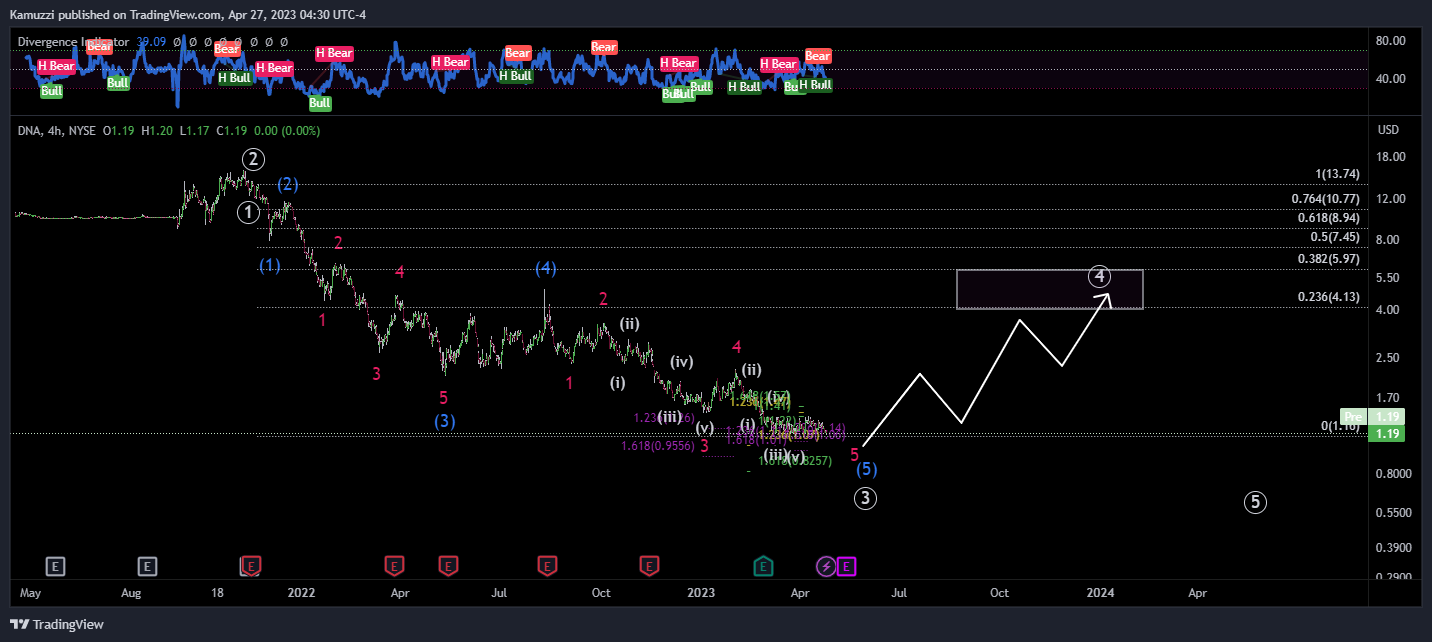Click the 2024 date axis label
The height and width of the screenshot is (642, 1432).
point(1101,593)
